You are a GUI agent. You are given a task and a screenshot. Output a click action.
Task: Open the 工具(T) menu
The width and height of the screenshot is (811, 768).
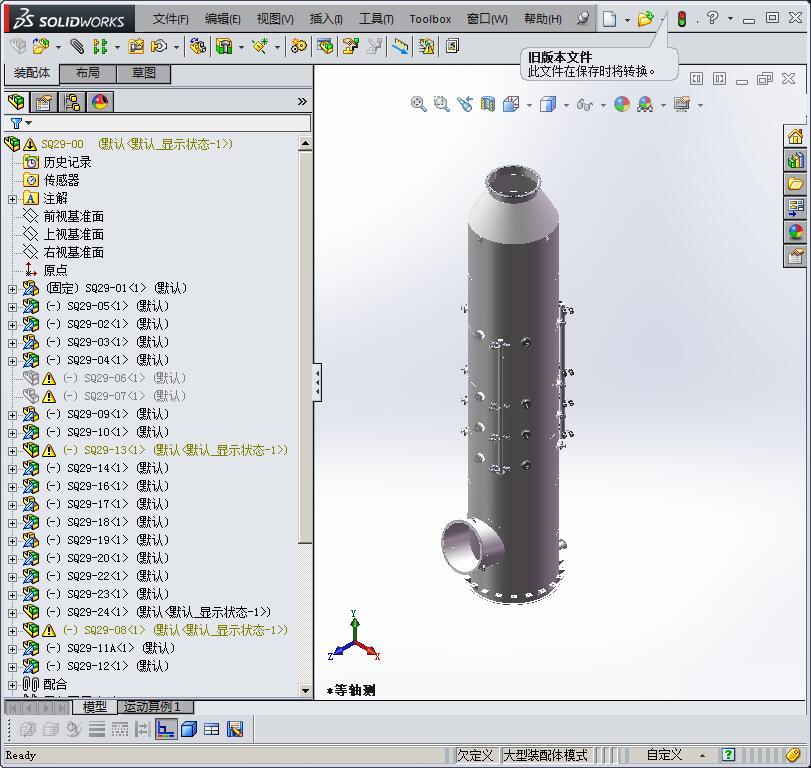[x=377, y=19]
